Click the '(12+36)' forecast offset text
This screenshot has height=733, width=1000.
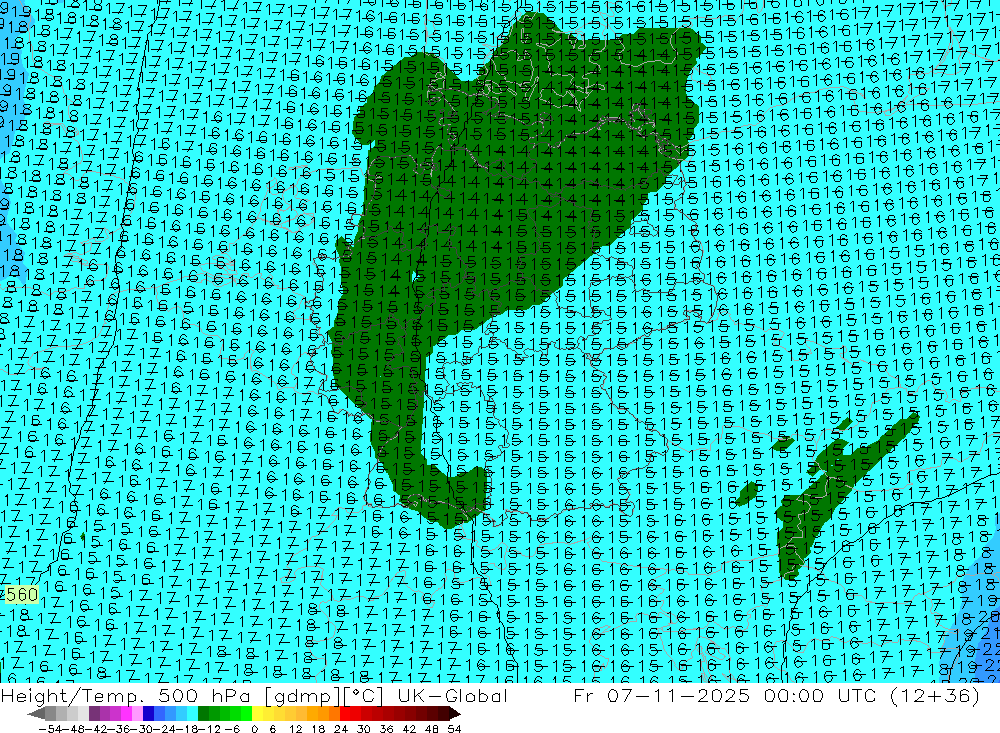(934, 695)
